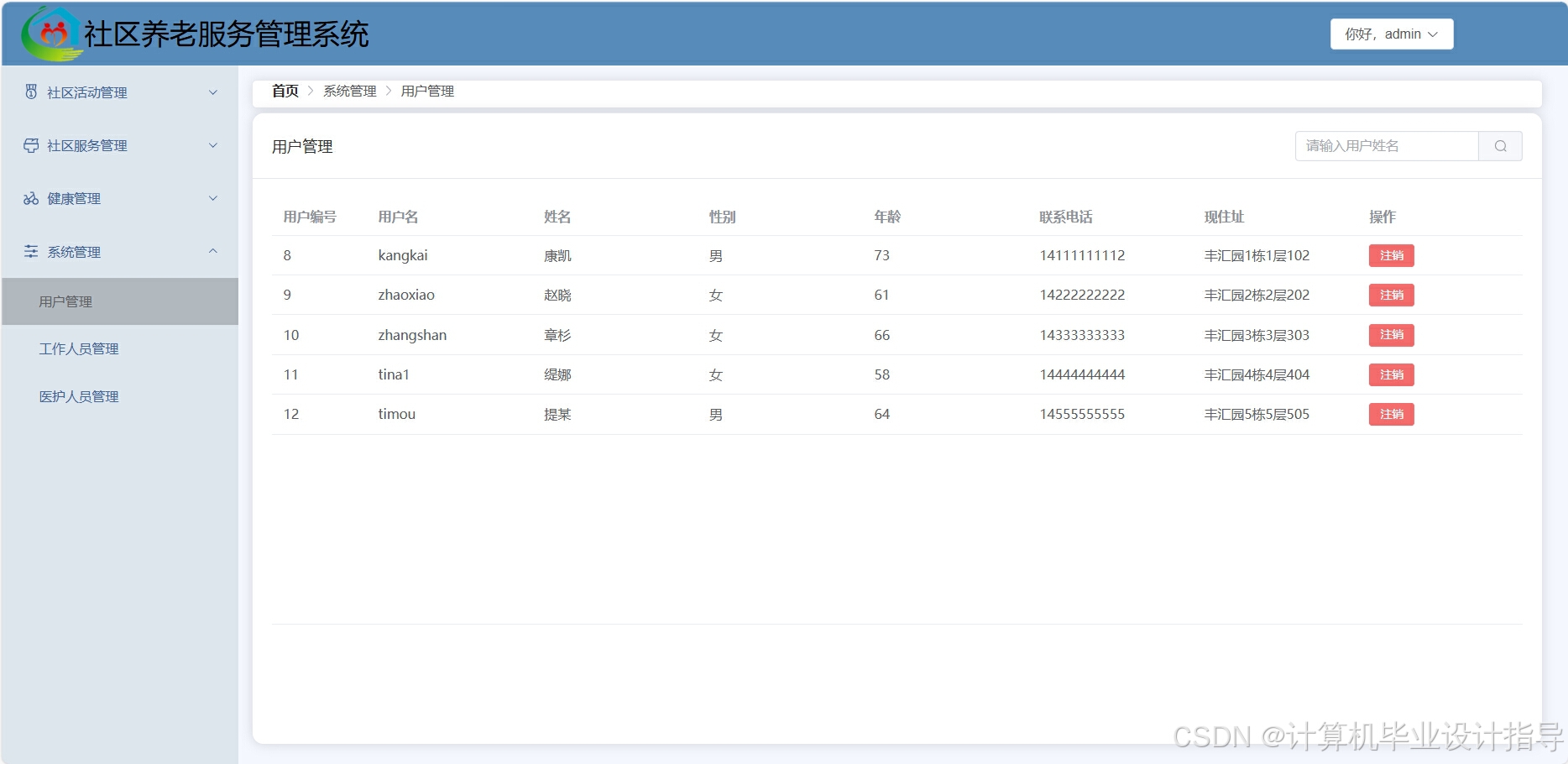Click the username cell timou
1568x764 pixels.
click(x=397, y=414)
